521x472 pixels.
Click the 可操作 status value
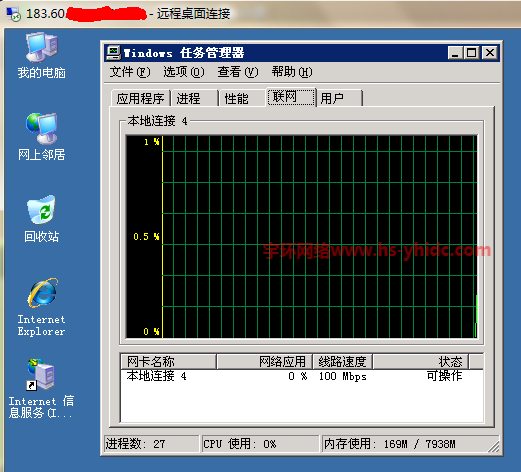[444, 376]
